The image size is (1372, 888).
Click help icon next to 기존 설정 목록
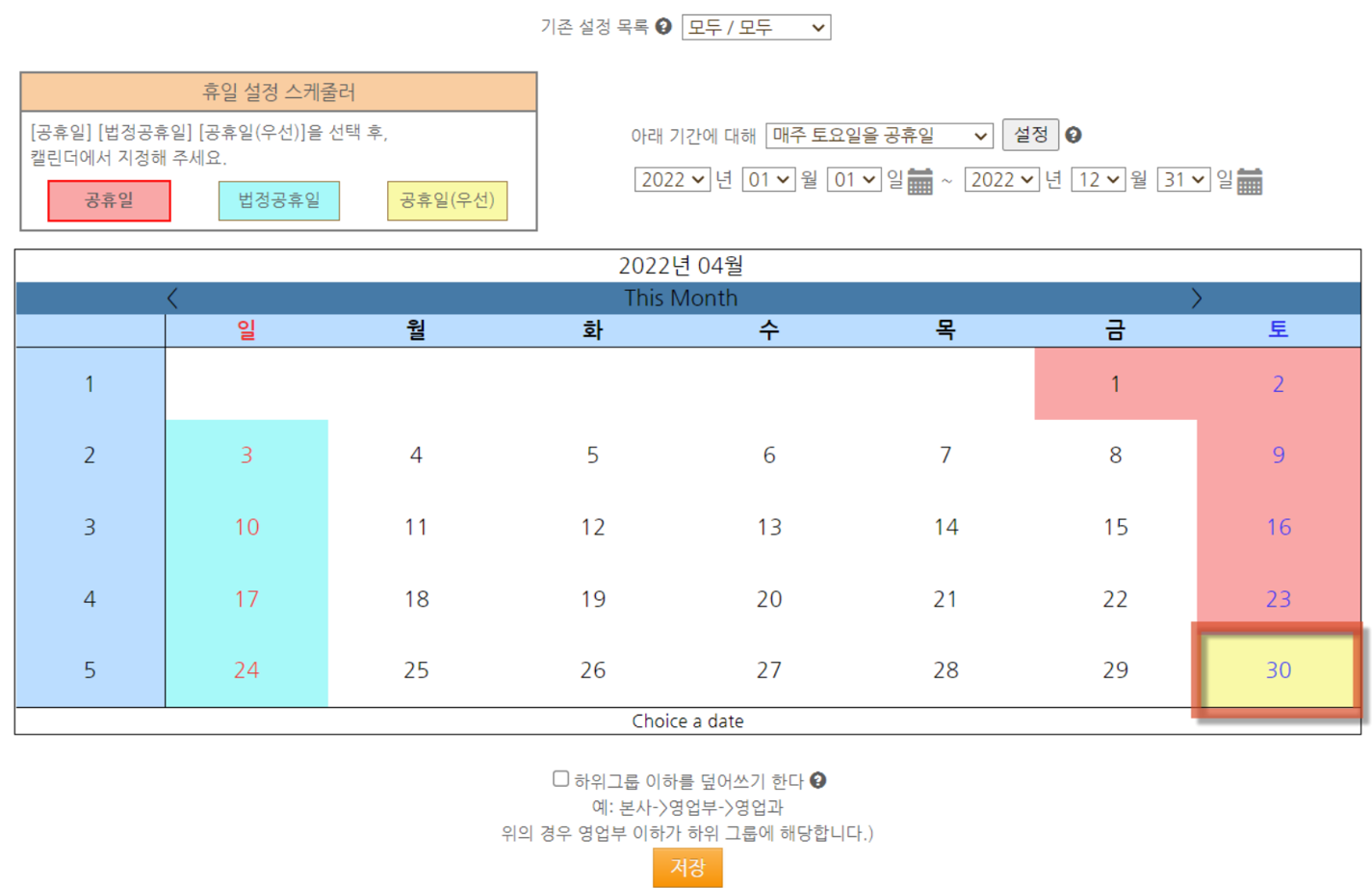pyautogui.click(x=663, y=27)
